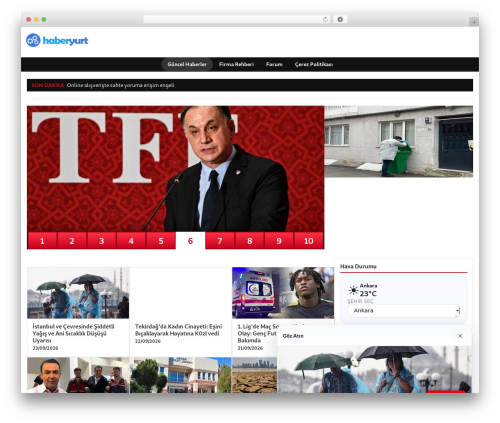Screen dimensions: 500x423
Task: Open the İstanbul Şiddetli Yağış headline
Action: (73, 333)
